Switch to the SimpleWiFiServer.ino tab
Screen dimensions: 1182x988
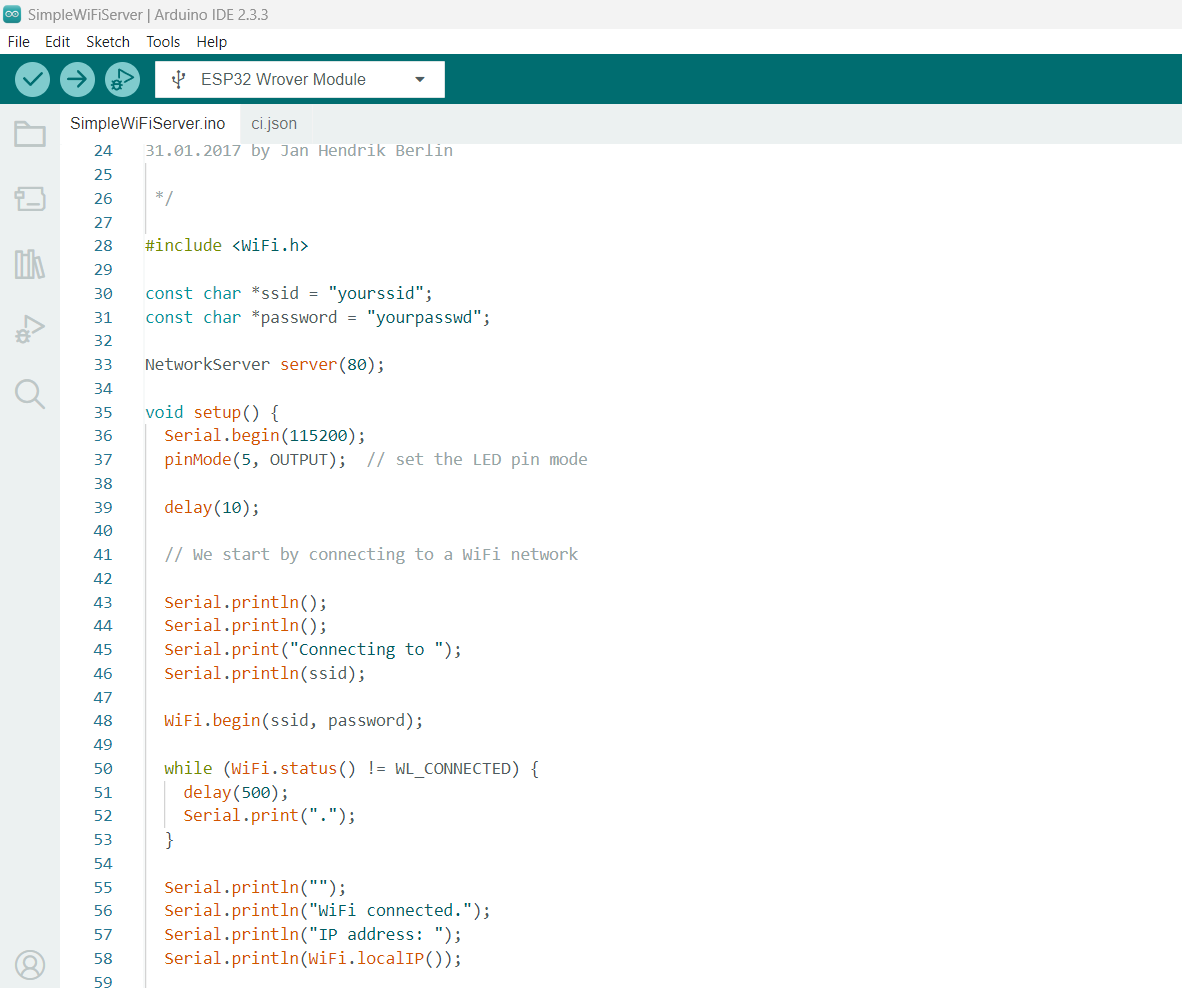148,124
